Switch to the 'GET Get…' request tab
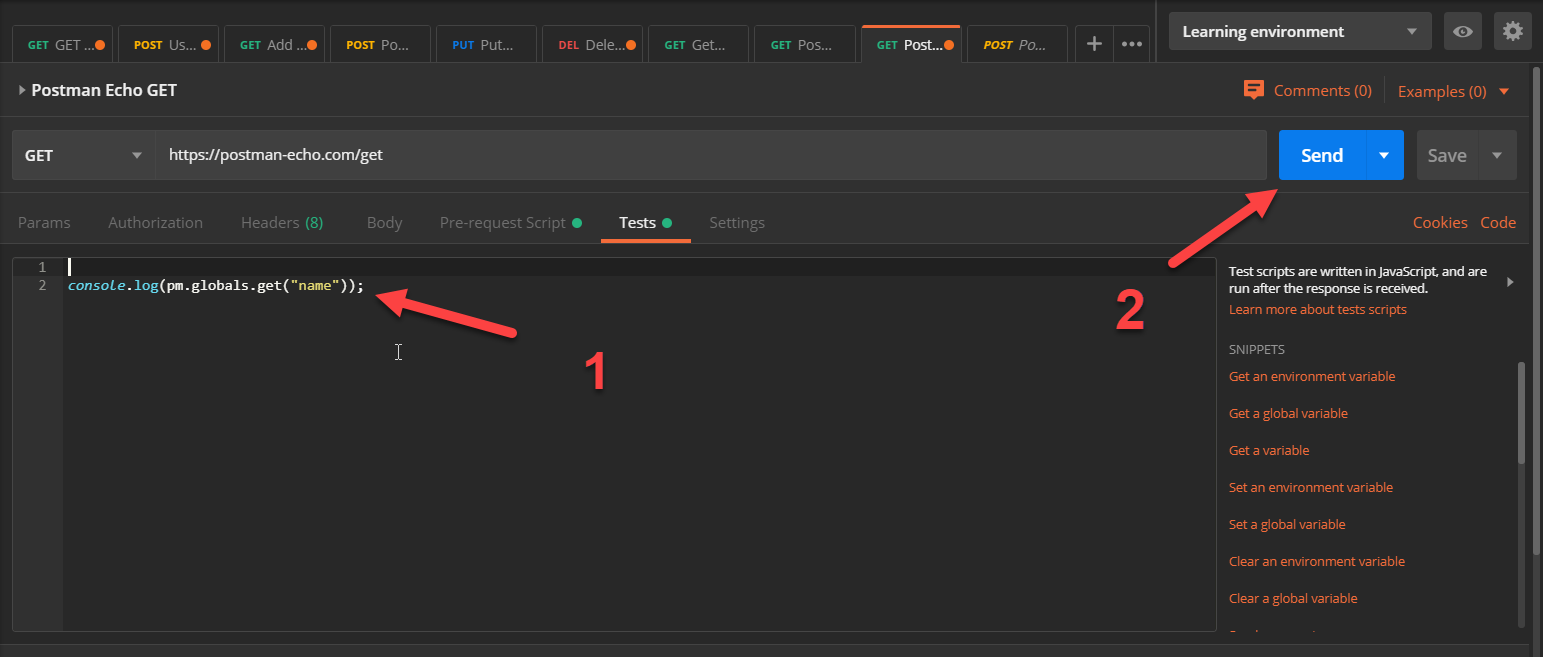The height and width of the screenshot is (657, 1543). [x=700, y=44]
